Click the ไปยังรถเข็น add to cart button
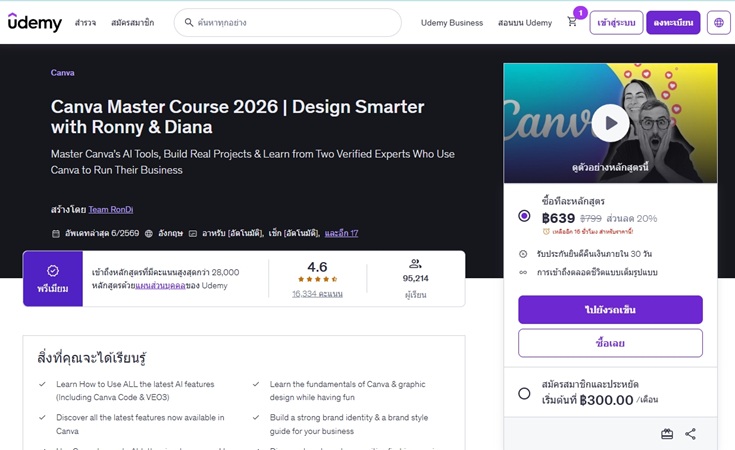Image resolution: width=735 pixels, height=450 pixels. [x=610, y=309]
